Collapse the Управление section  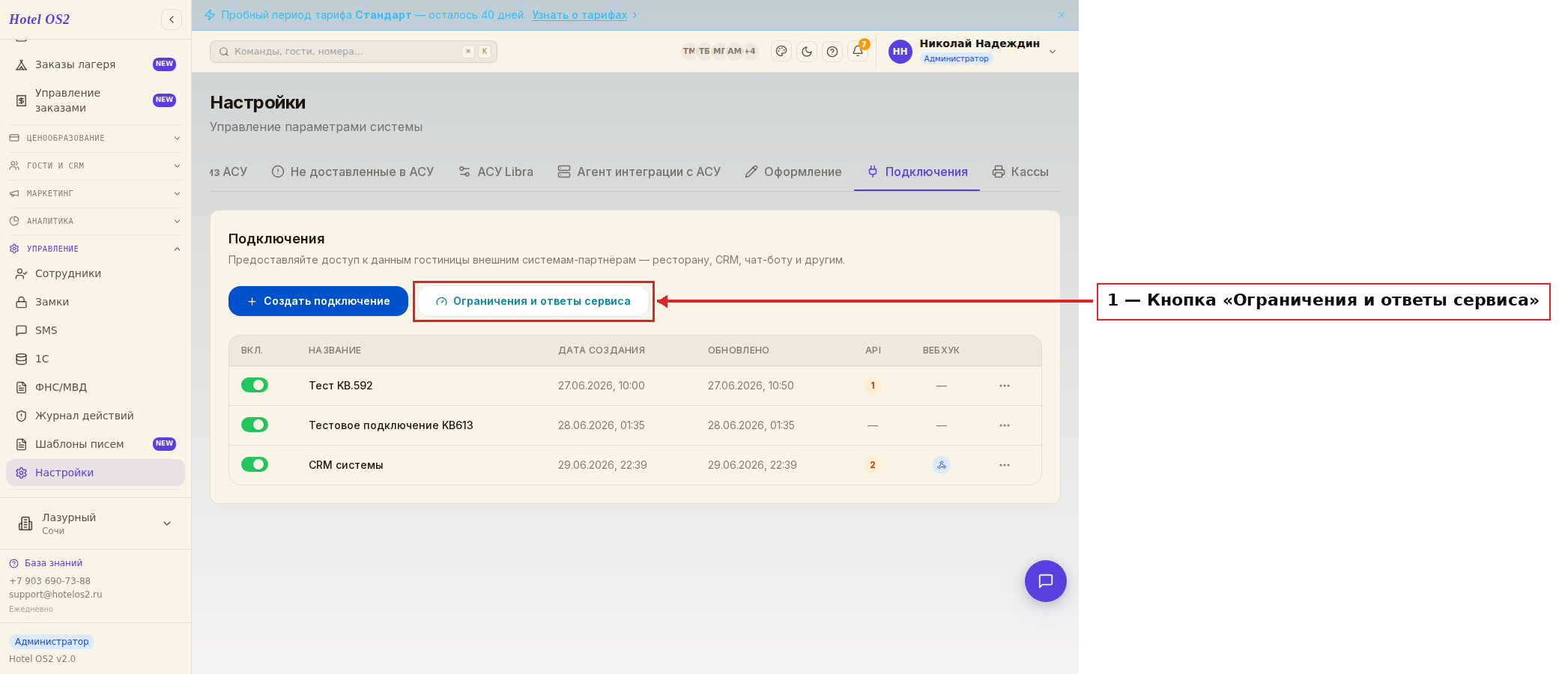point(95,249)
